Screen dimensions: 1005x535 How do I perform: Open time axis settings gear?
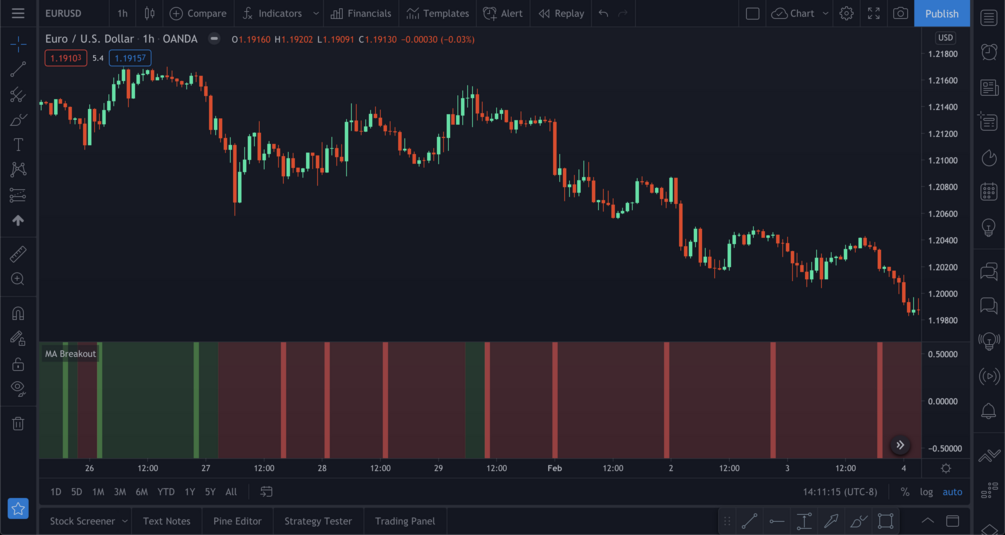[945, 468]
